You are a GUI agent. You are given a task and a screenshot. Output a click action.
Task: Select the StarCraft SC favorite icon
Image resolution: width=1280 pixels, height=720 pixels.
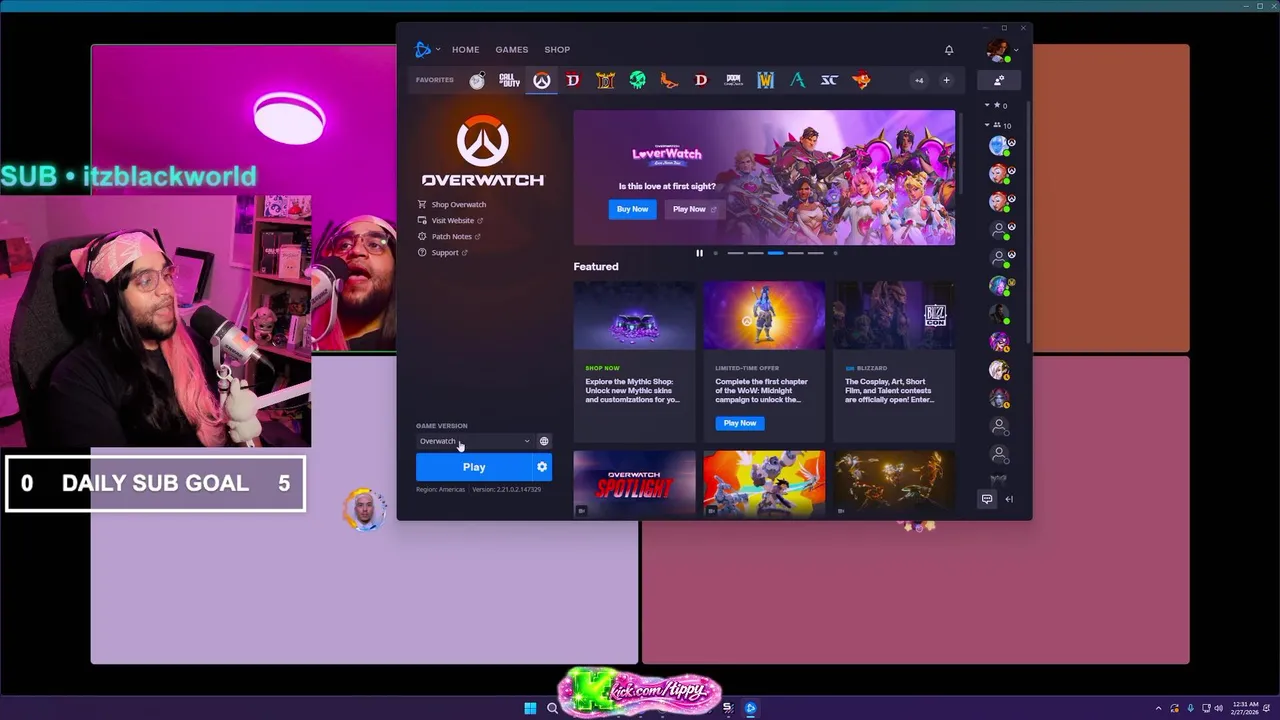pyautogui.click(x=829, y=80)
